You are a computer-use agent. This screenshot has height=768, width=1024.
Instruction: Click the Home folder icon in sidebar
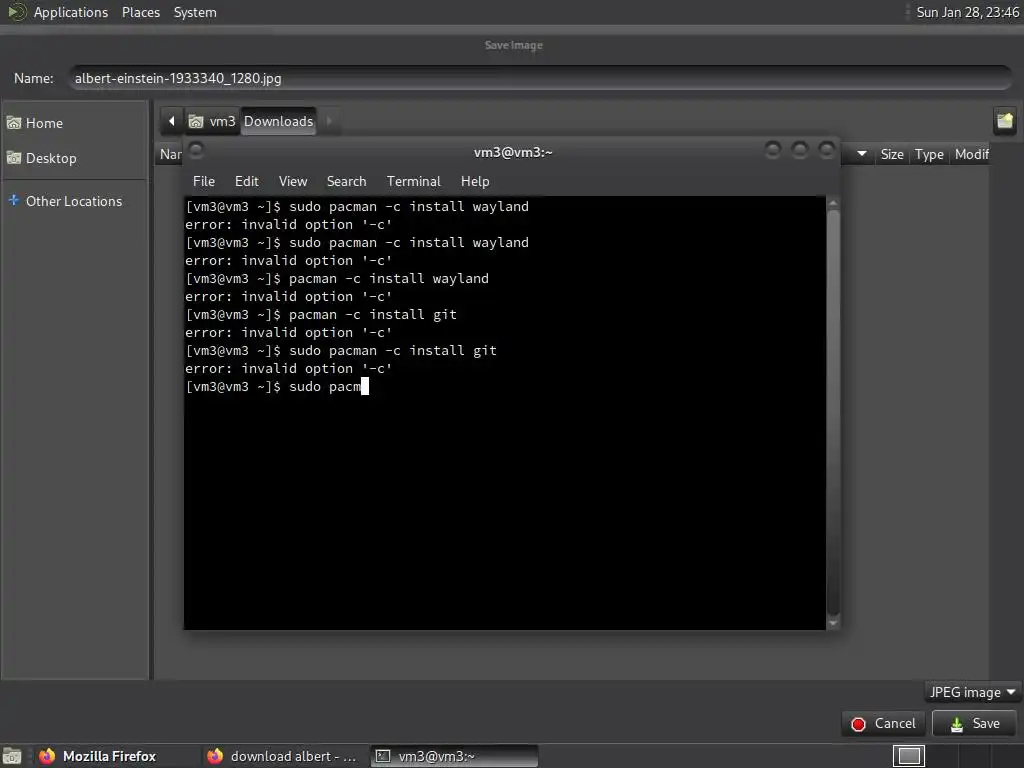coord(14,123)
